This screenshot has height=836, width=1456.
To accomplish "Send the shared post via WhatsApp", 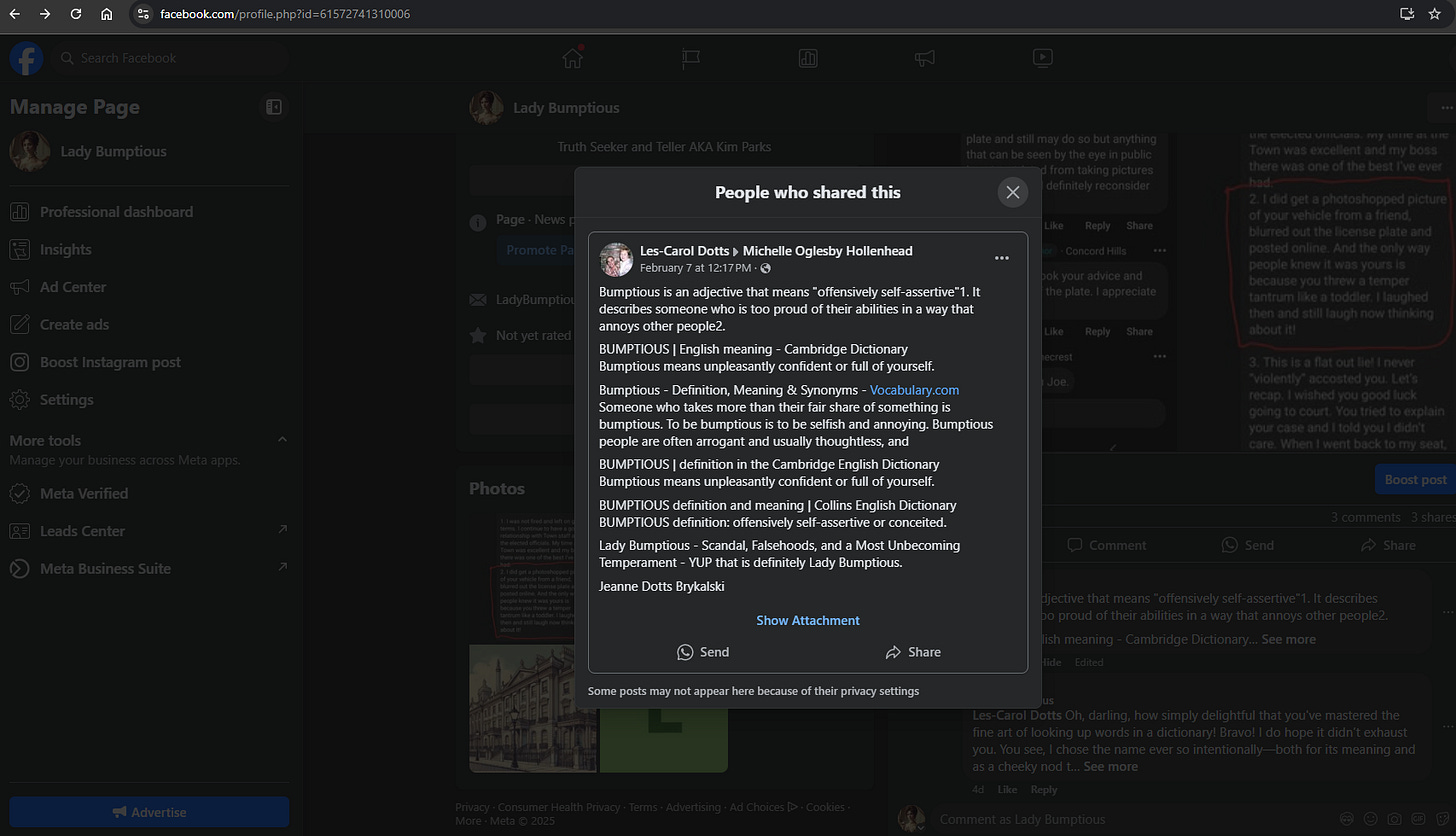I will tap(702, 652).
